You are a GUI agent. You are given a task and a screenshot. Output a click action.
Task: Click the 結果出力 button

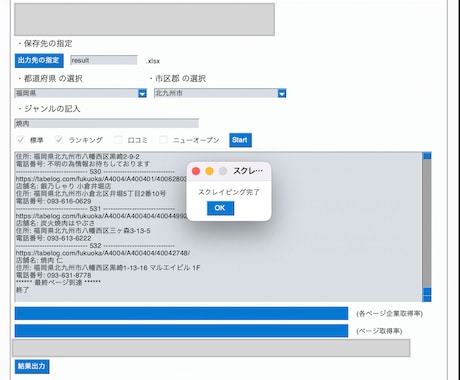pyautogui.click(x=32, y=366)
